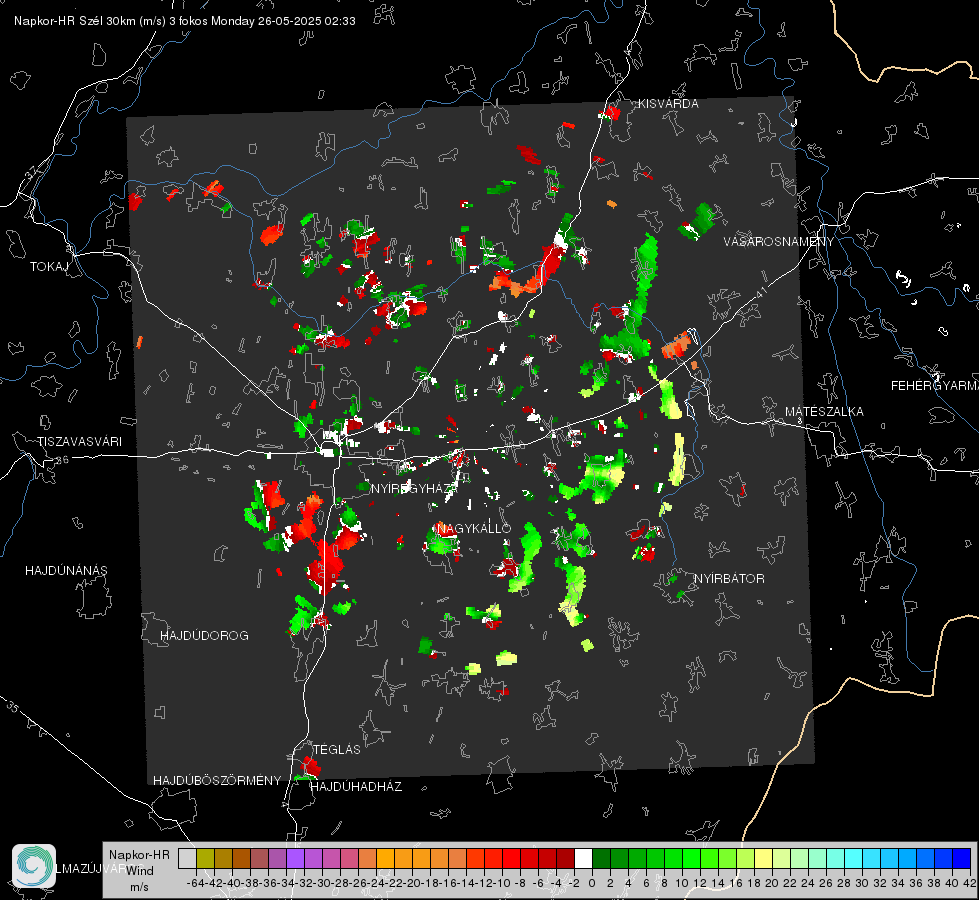The height and width of the screenshot is (900, 979).
Task: Pick the bright green swatch between 10 and 12
Action: 691,858
